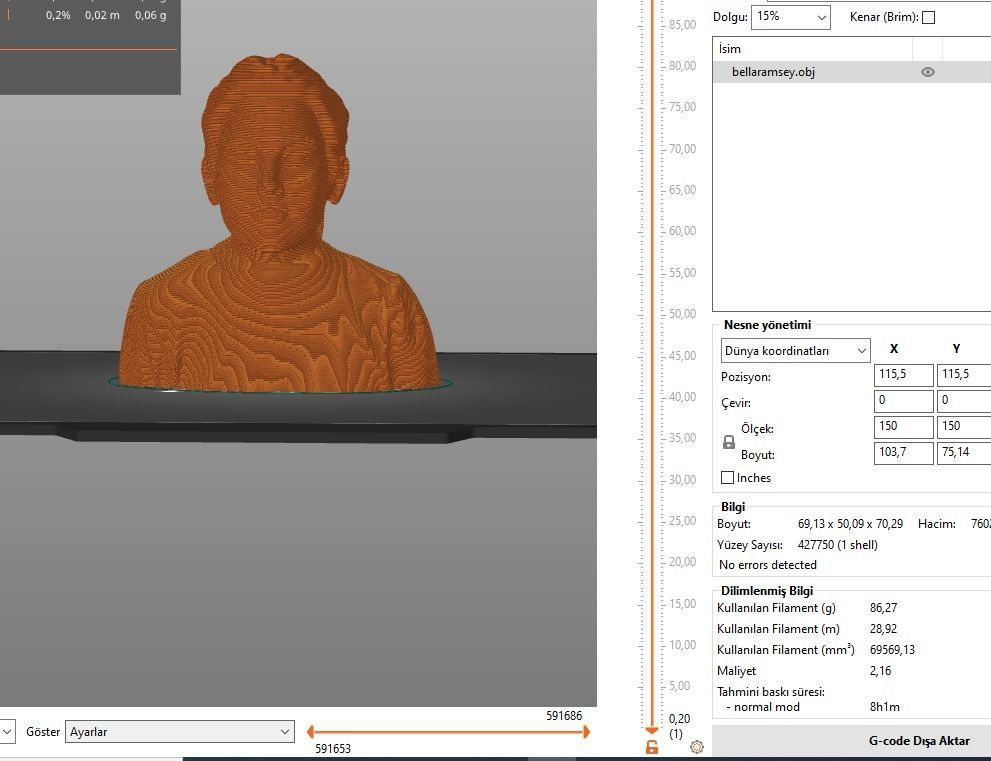This screenshot has height=761, width=991.
Task: Click the left arrow of the bottom range slider
Action: pos(311,731)
